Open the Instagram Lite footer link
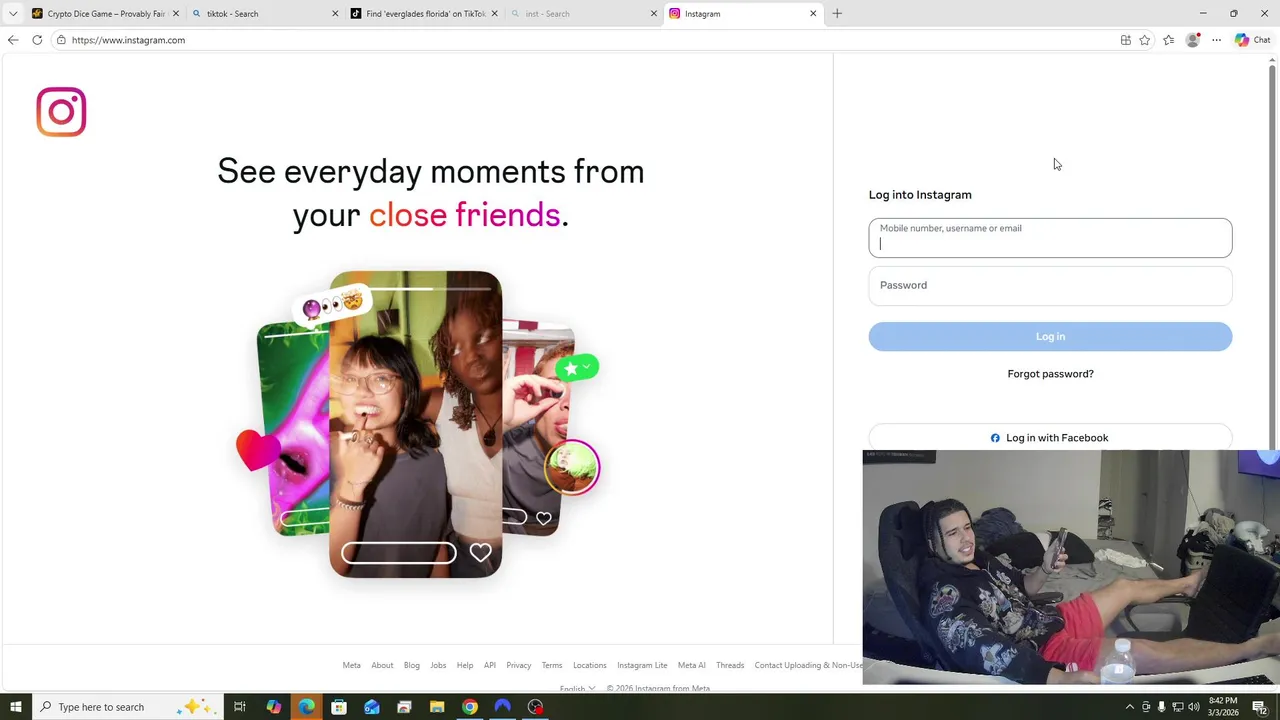 click(x=642, y=665)
